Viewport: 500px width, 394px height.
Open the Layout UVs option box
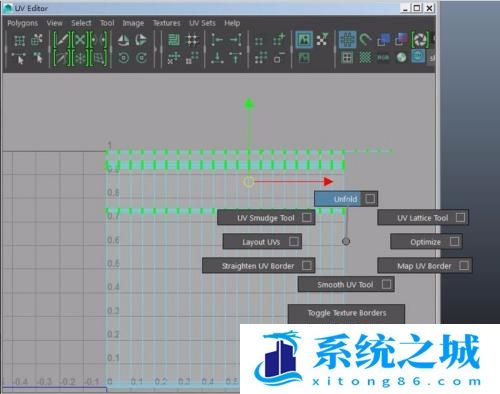coord(294,241)
